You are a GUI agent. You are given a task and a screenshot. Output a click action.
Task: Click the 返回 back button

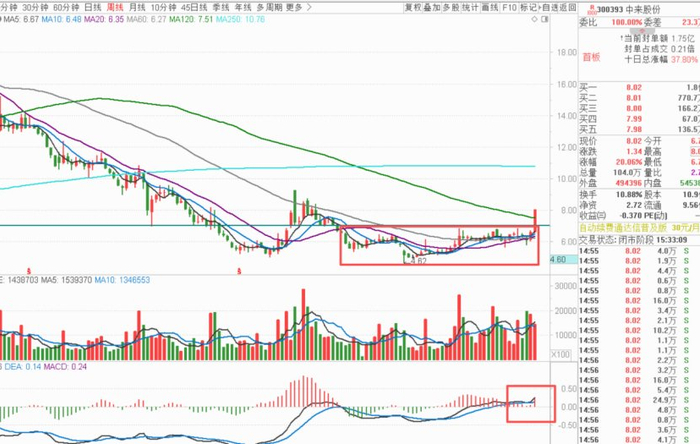click(568, 7)
